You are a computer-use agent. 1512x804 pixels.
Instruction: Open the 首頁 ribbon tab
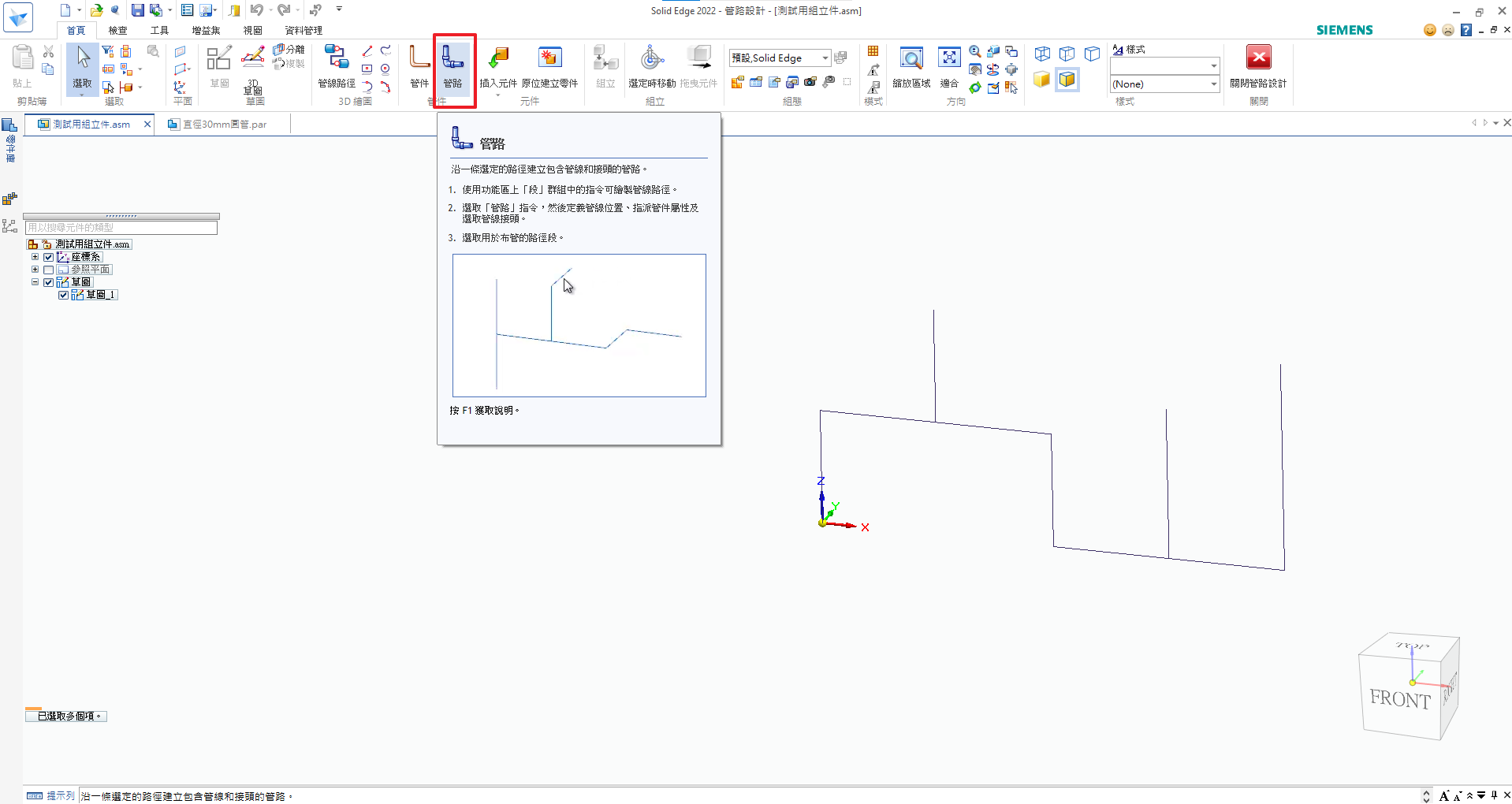[76, 30]
